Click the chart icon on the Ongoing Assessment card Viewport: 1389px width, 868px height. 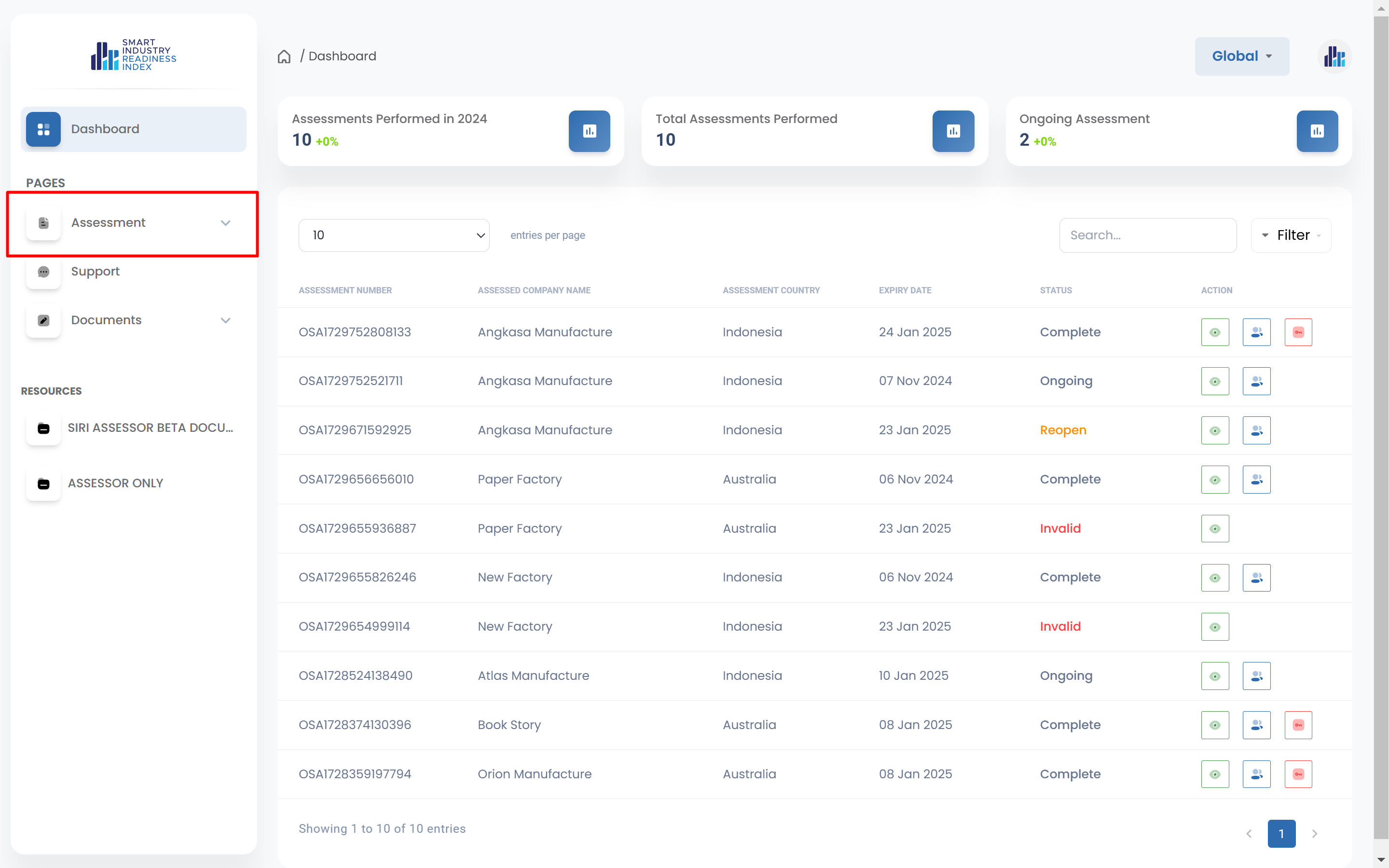click(1317, 131)
